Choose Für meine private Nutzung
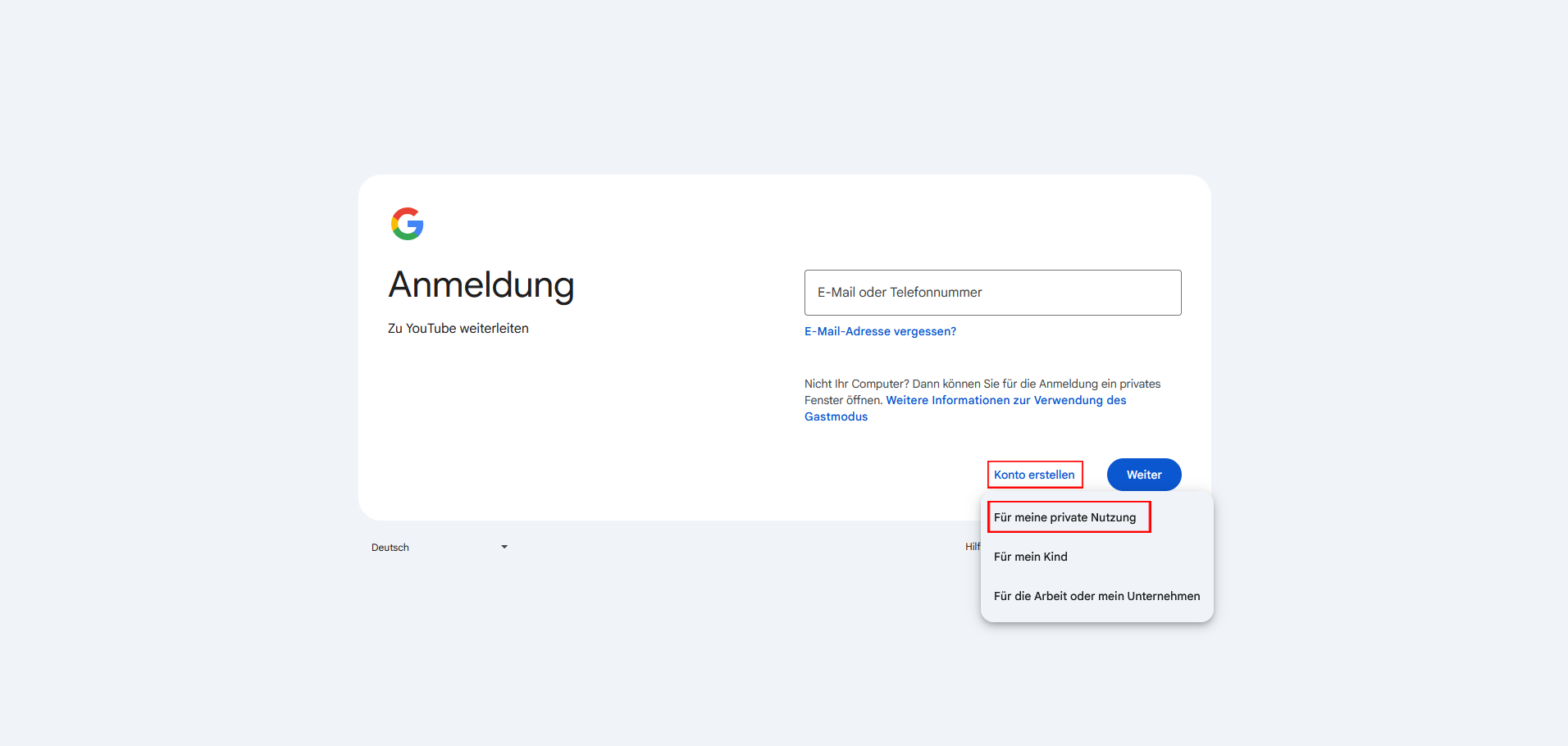This screenshot has width=1568, height=746. (x=1064, y=517)
